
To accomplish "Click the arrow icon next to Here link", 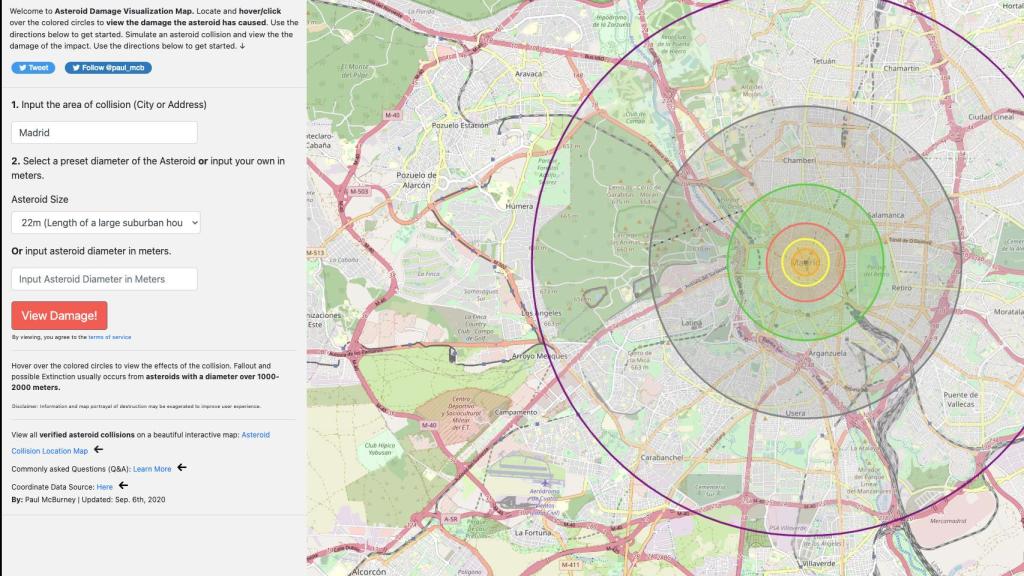I will 124,485.
